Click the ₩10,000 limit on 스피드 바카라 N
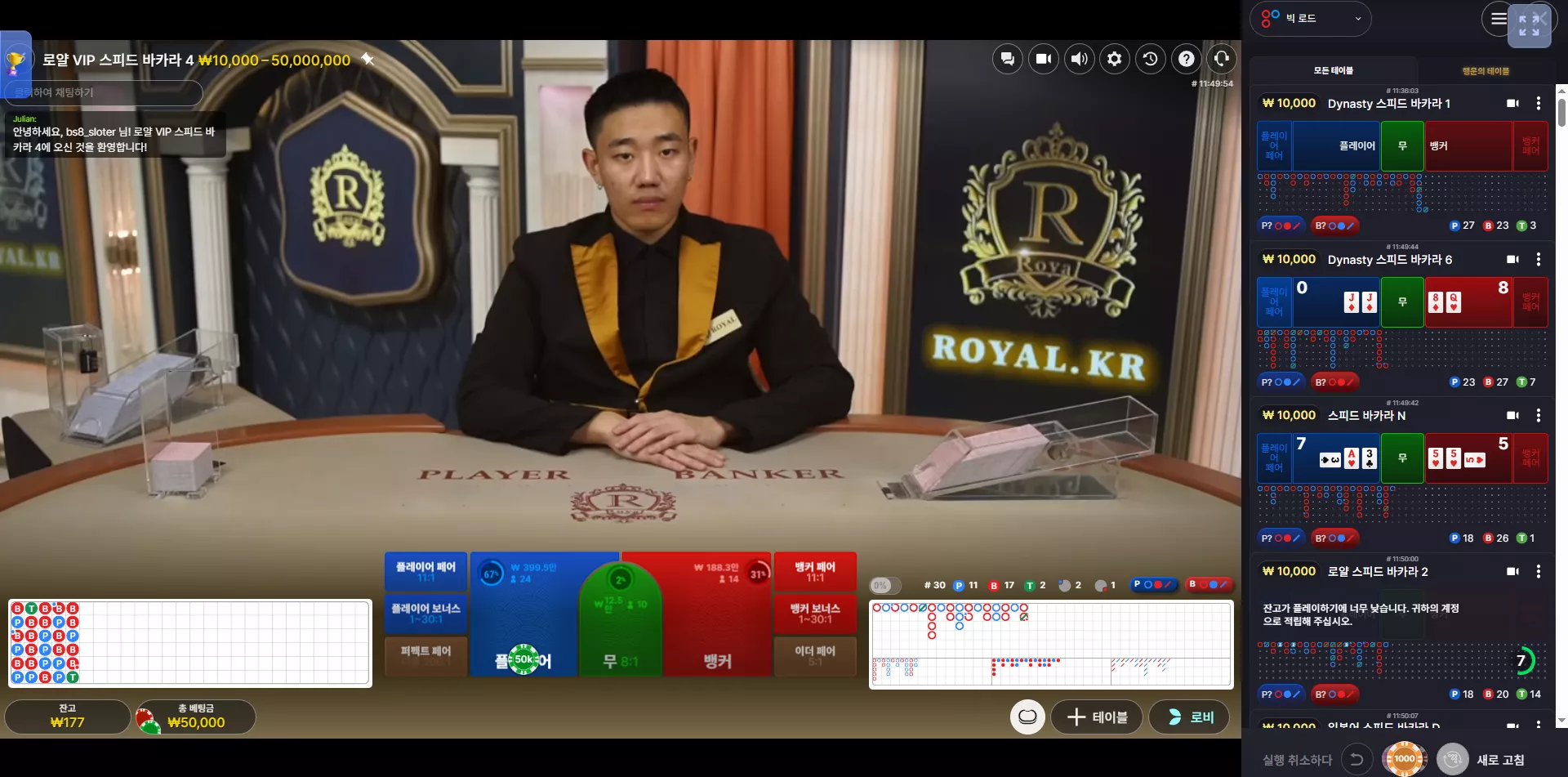This screenshot has width=1568, height=777. (1289, 415)
